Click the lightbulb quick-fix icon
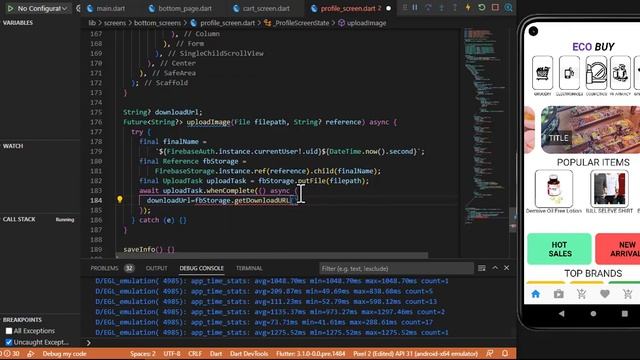Image resolution: width=640 pixels, height=360 pixels. pyautogui.click(x=120, y=200)
